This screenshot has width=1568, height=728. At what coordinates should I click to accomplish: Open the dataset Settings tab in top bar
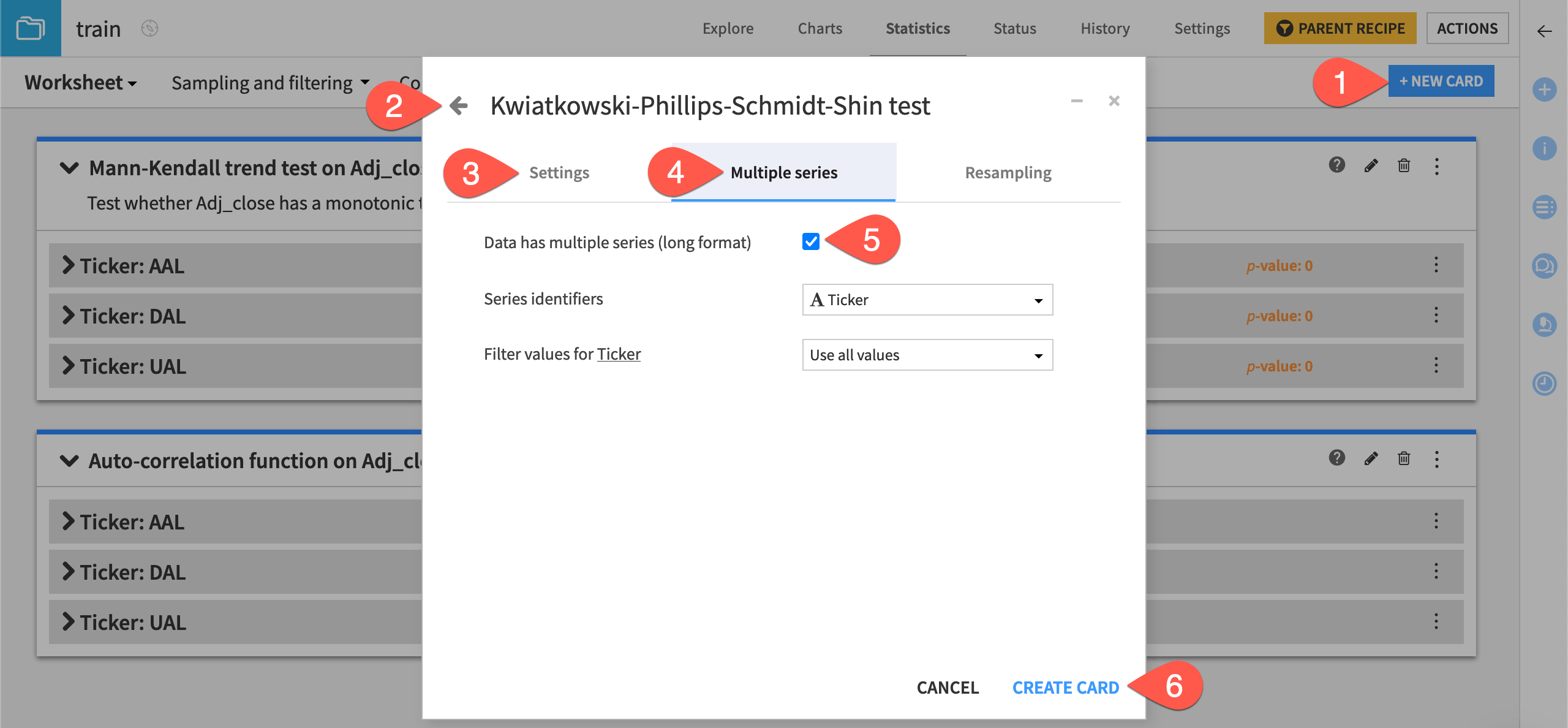1202,28
